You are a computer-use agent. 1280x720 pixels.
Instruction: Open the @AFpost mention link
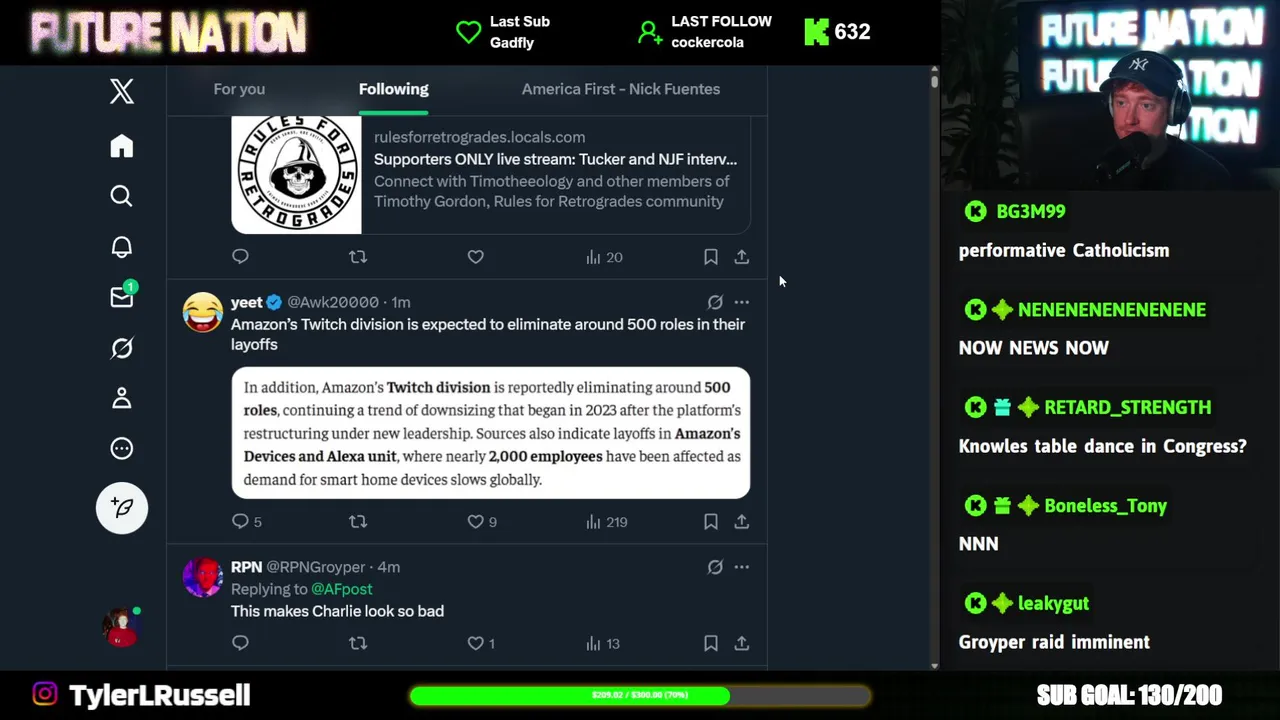tap(341, 589)
